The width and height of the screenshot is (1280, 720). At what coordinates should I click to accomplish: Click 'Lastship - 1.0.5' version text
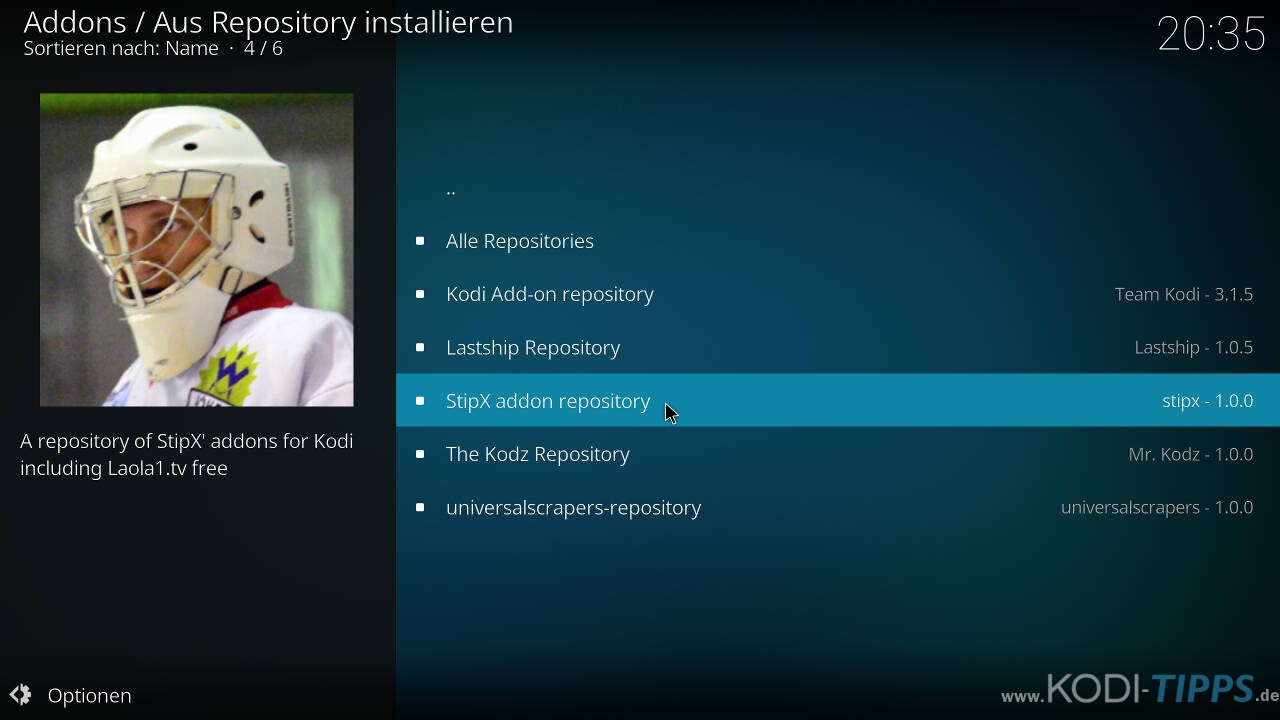1194,347
